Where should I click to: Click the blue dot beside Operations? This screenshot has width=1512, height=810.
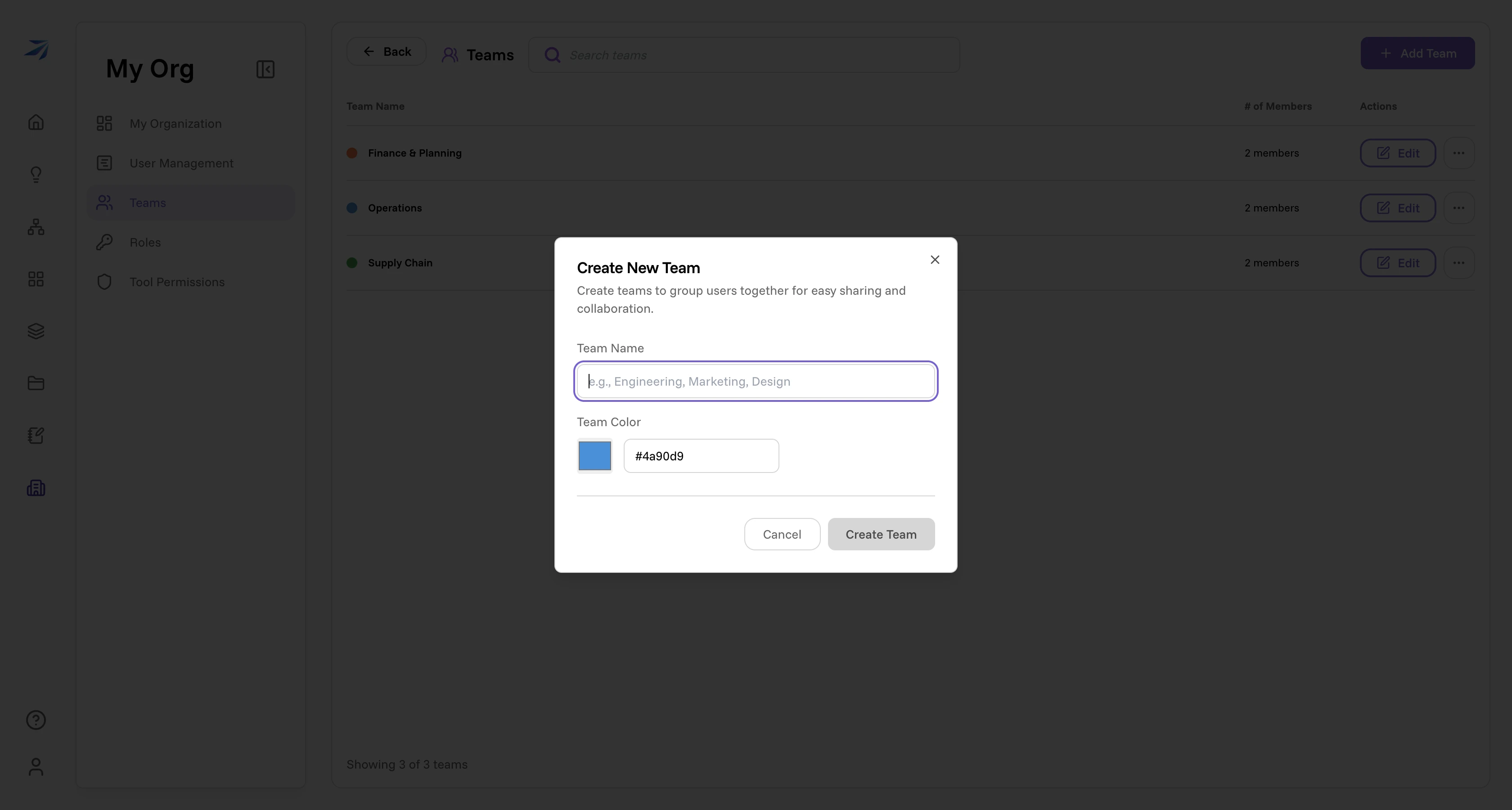tap(352, 208)
